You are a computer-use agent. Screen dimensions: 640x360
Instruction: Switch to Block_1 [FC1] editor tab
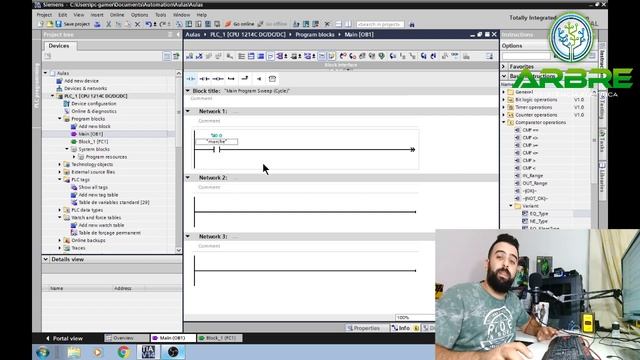[220, 338]
